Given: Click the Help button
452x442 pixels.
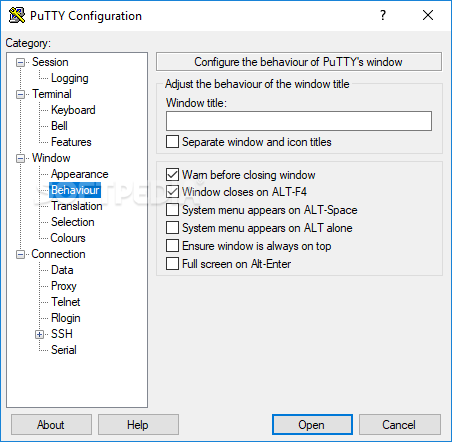Looking at the screenshot, I should 138,425.
